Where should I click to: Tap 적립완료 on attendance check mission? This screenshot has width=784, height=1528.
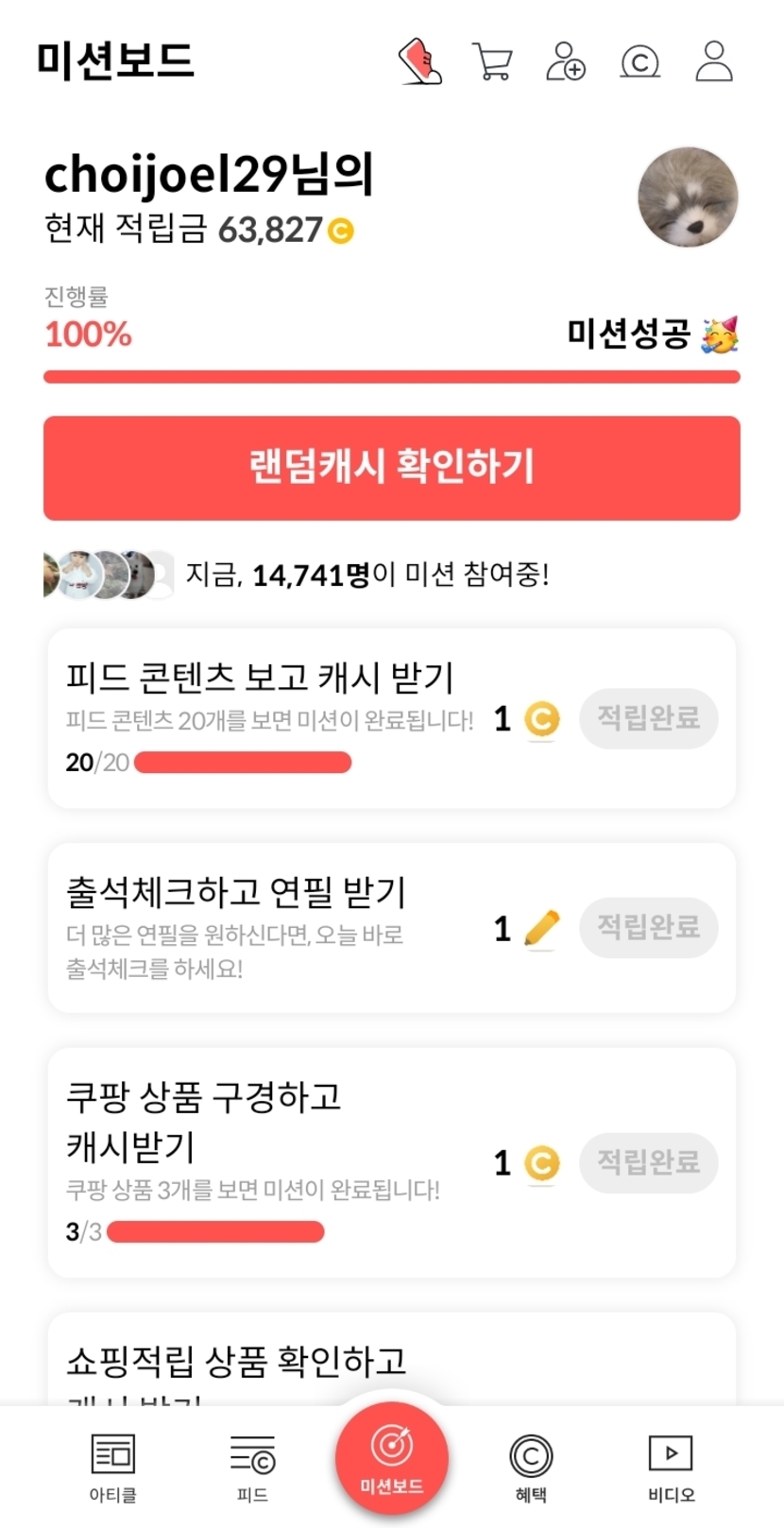[x=648, y=926]
